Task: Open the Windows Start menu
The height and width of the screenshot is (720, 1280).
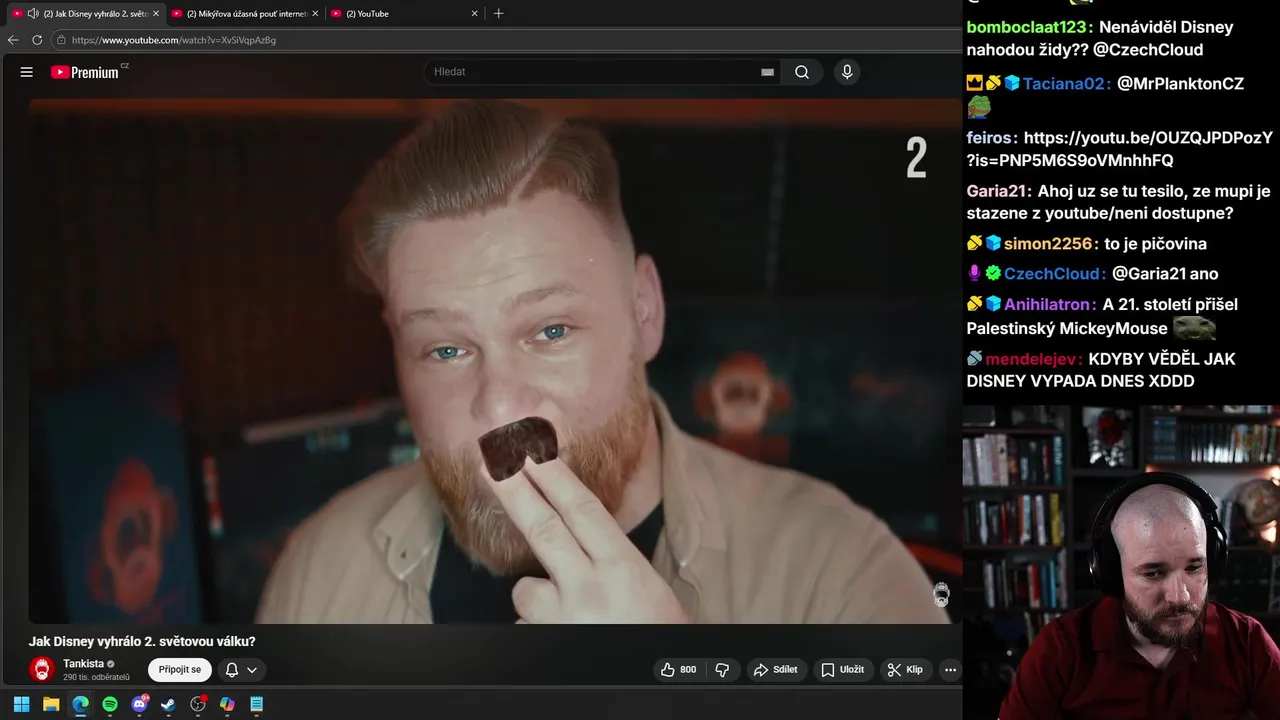Action: click(21, 704)
